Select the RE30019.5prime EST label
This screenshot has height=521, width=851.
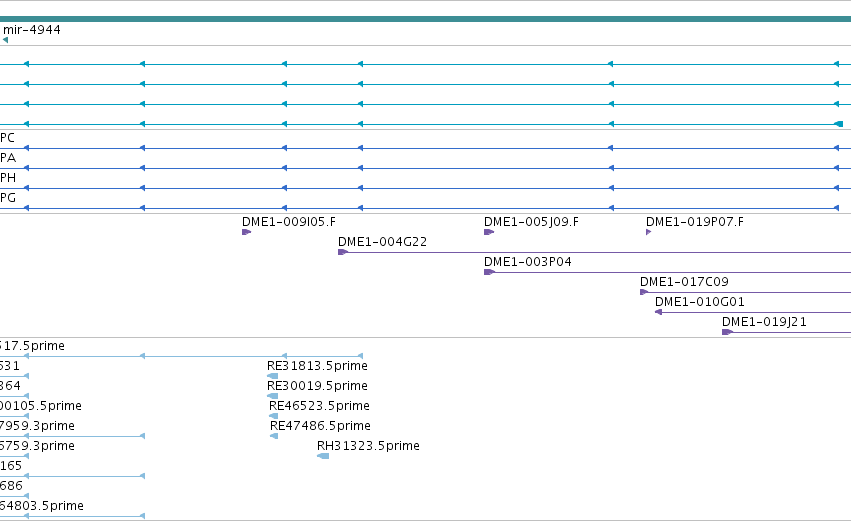click(317, 386)
